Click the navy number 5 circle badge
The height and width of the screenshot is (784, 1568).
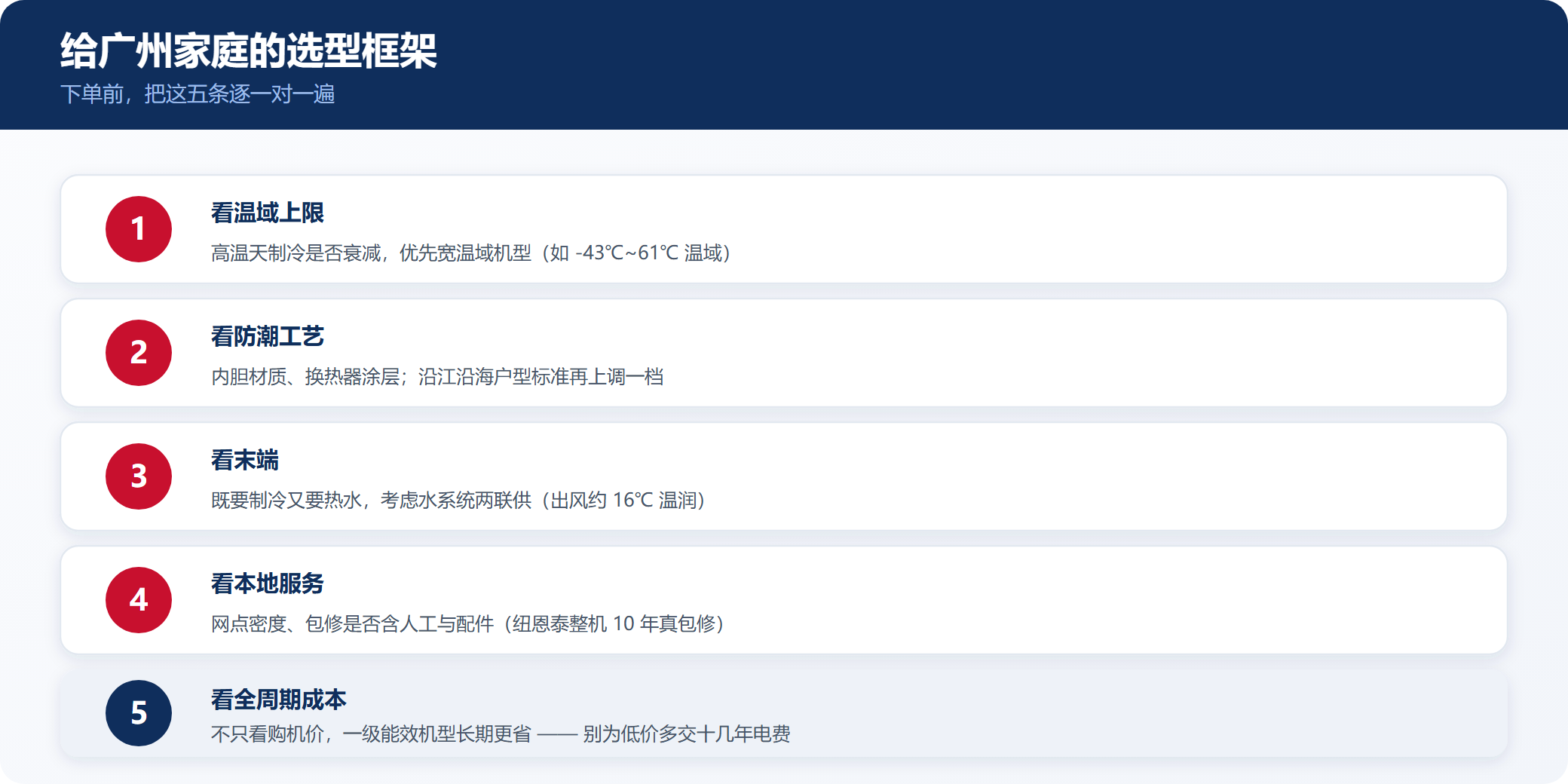point(139,713)
